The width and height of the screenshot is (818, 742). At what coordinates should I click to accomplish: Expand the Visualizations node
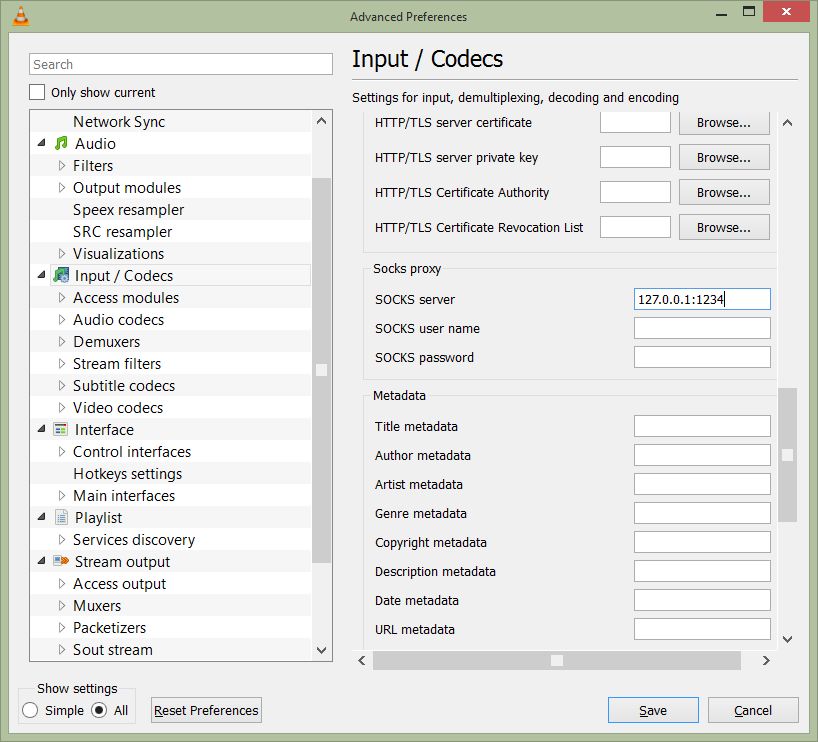62,254
